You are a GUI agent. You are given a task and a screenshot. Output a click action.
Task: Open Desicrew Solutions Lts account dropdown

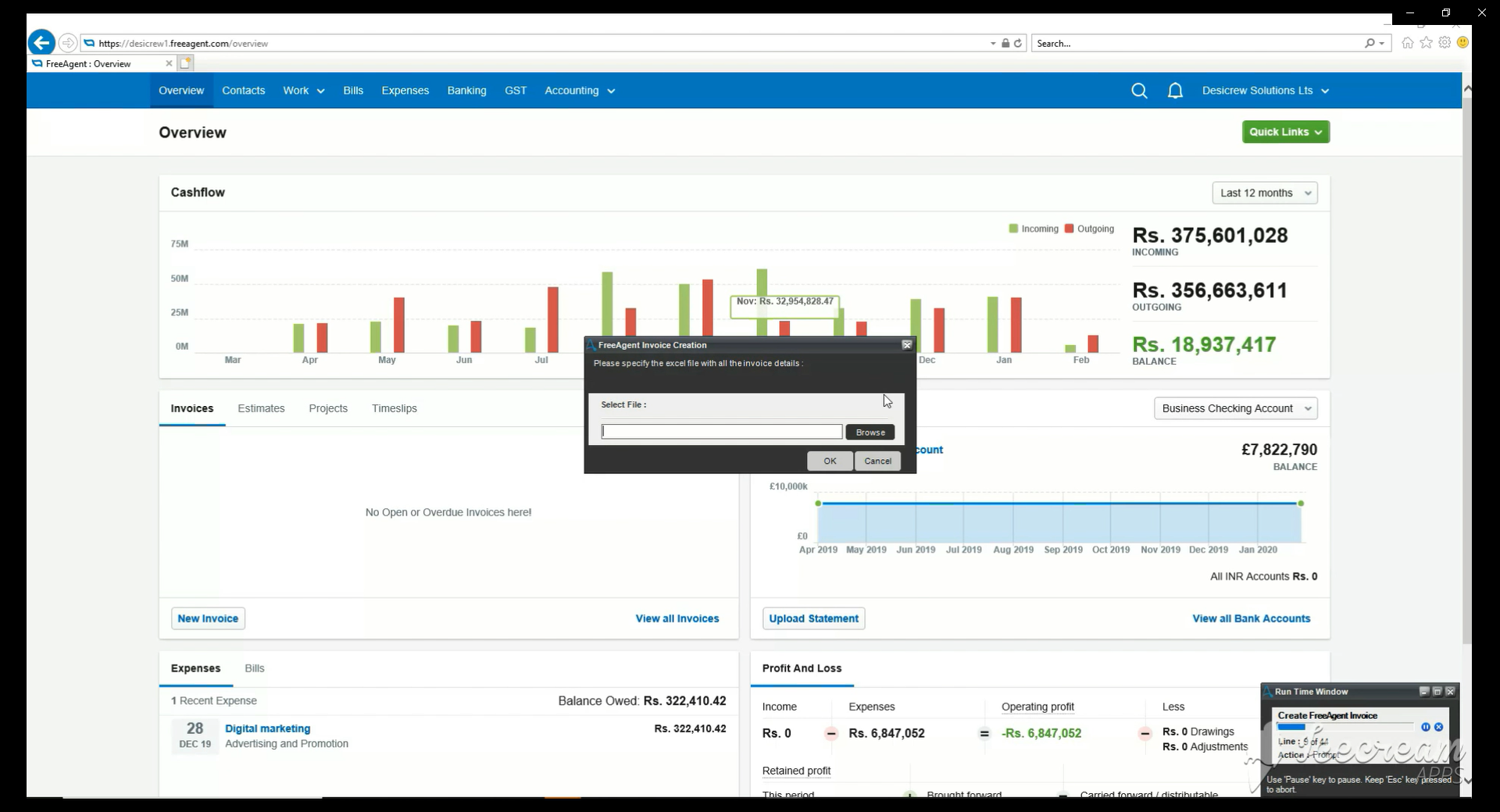click(x=1266, y=91)
